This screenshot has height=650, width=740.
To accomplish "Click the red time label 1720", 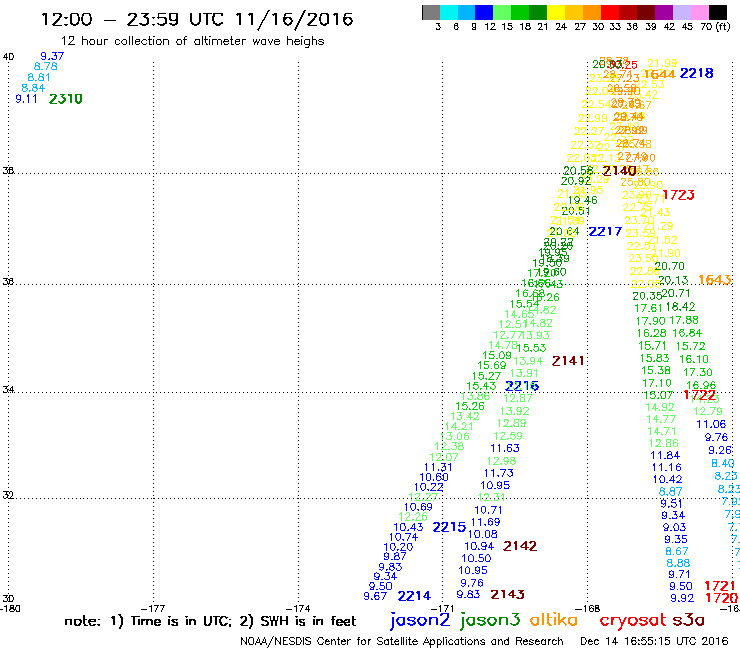I will coord(721,598).
